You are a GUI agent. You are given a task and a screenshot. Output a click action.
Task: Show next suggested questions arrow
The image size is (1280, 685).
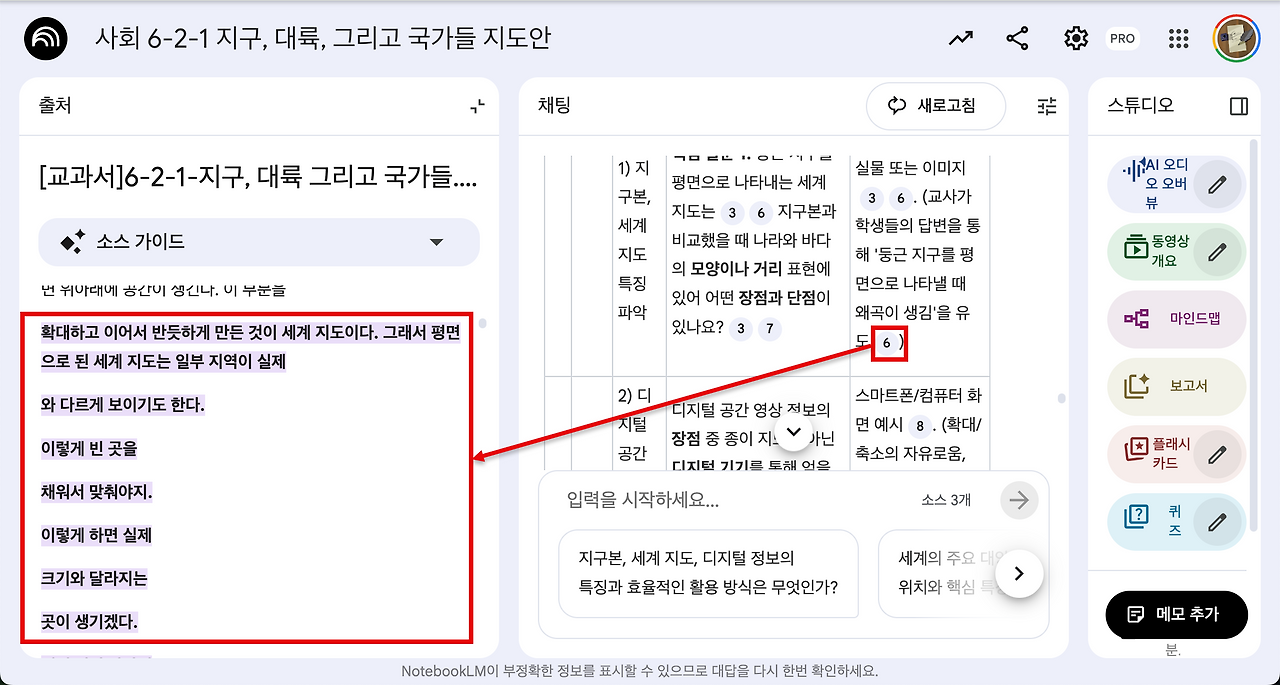tap(1019, 574)
